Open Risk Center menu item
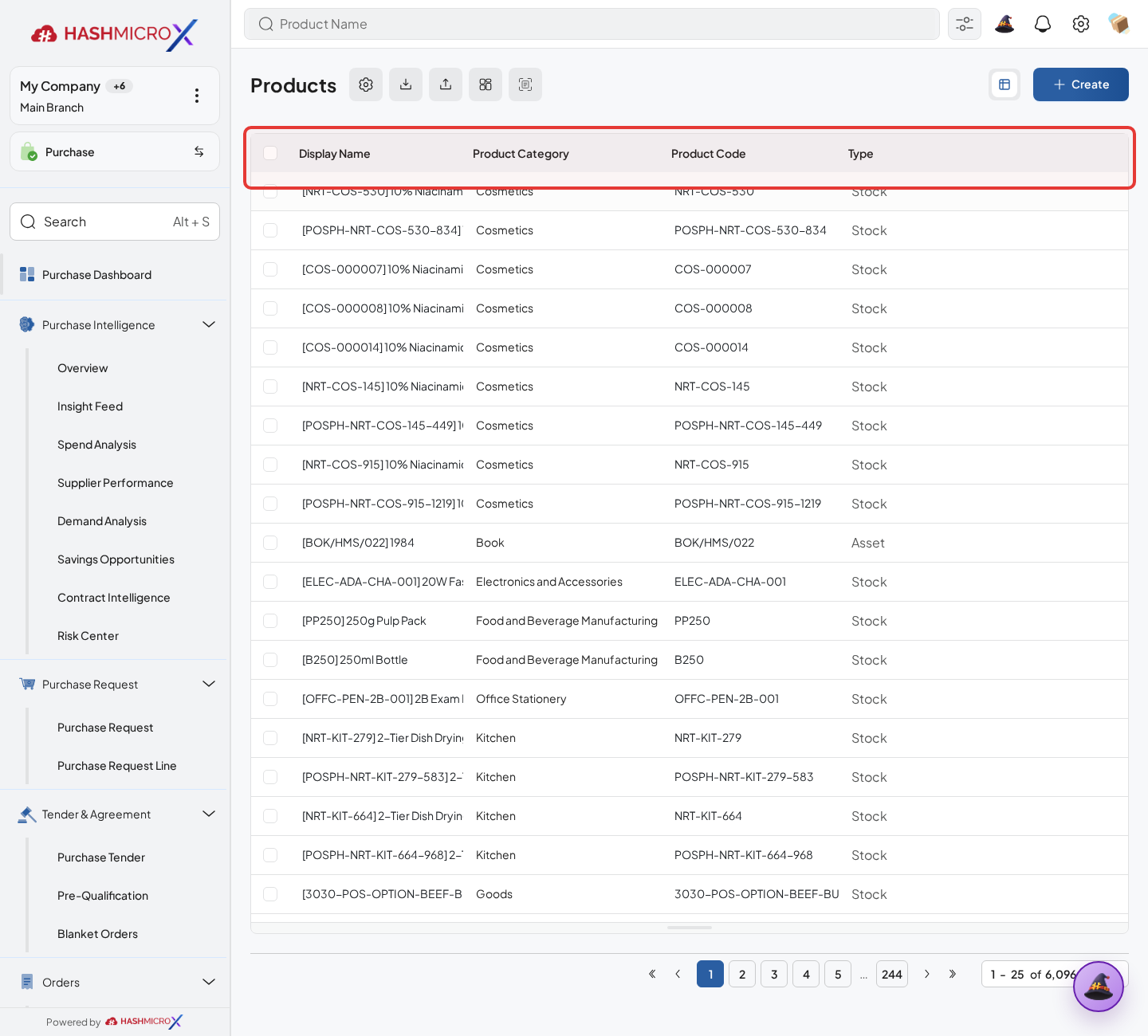 tap(88, 636)
